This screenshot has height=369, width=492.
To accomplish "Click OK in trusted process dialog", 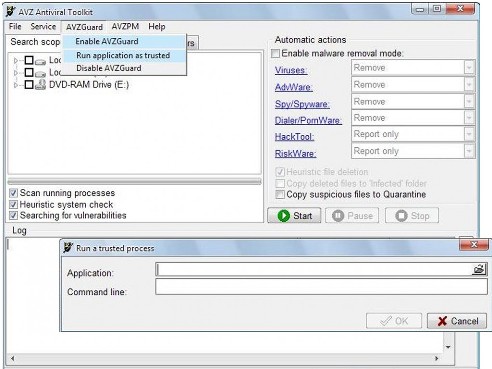I will [x=394, y=321].
